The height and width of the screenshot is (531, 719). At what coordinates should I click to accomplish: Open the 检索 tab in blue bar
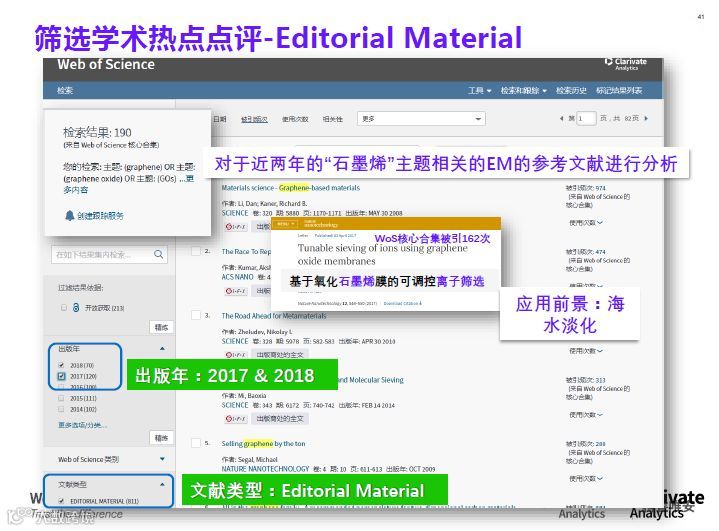[x=65, y=90]
